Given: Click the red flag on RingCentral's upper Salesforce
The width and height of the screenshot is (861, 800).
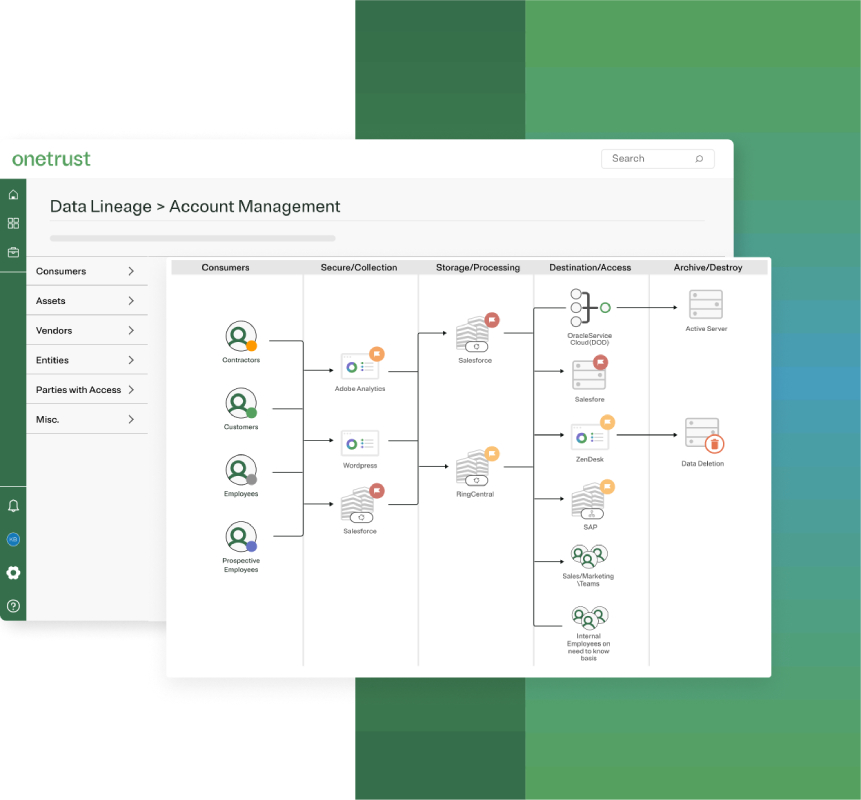Looking at the screenshot, I should click(x=492, y=320).
